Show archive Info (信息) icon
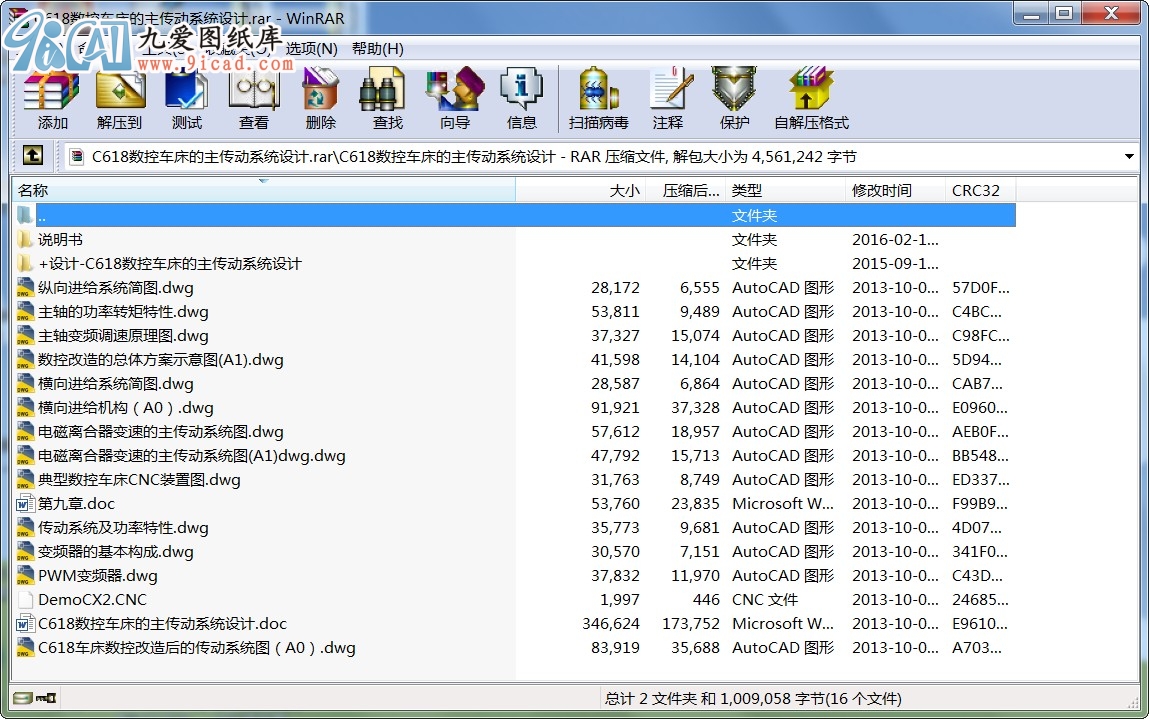The image size is (1149, 719). tap(521, 98)
